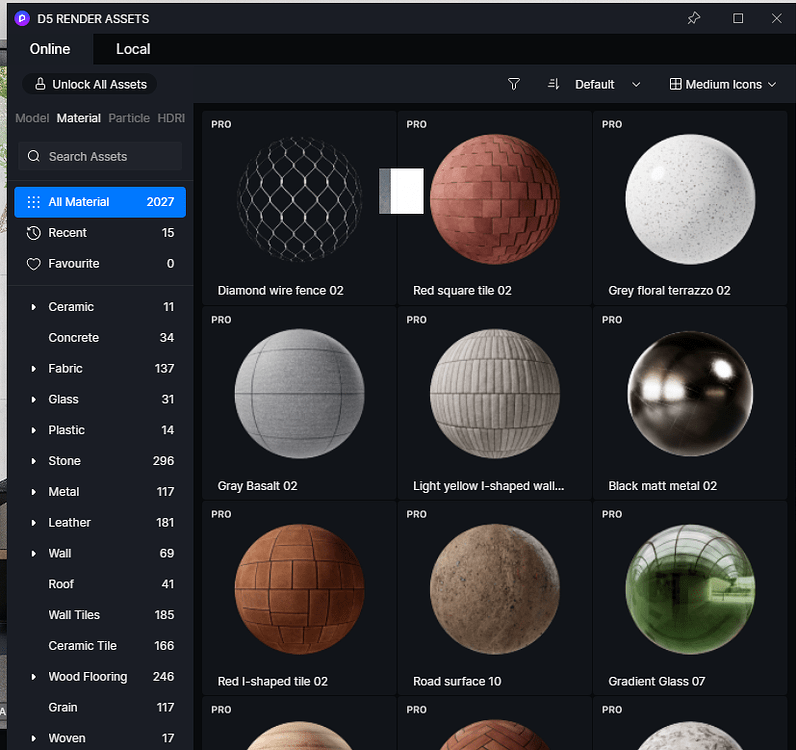The width and height of the screenshot is (796, 750).
Task: Select the Red I-shaped tile 02 material
Action: point(299,598)
